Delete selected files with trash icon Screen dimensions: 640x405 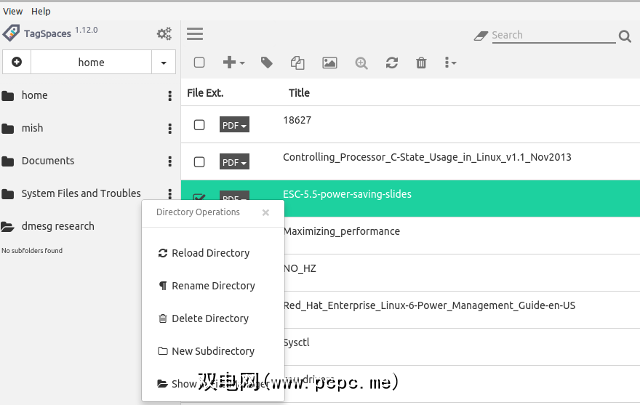coord(421,62)
